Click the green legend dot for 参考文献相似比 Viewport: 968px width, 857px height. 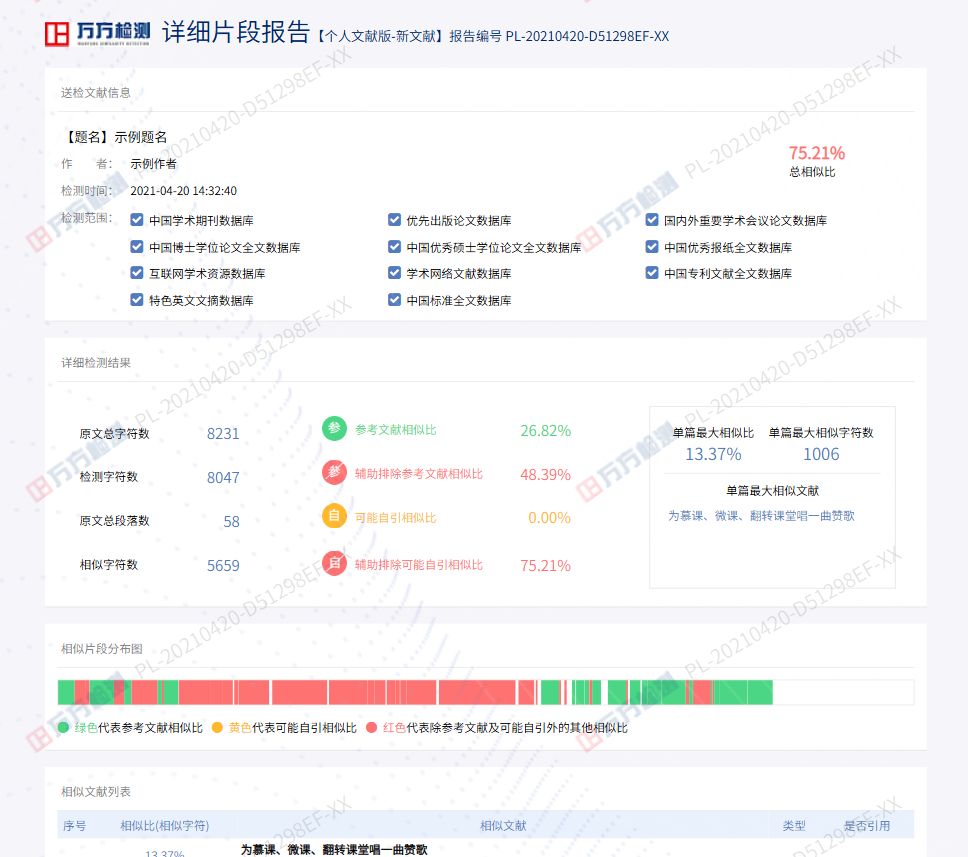[x=63, y=727]
